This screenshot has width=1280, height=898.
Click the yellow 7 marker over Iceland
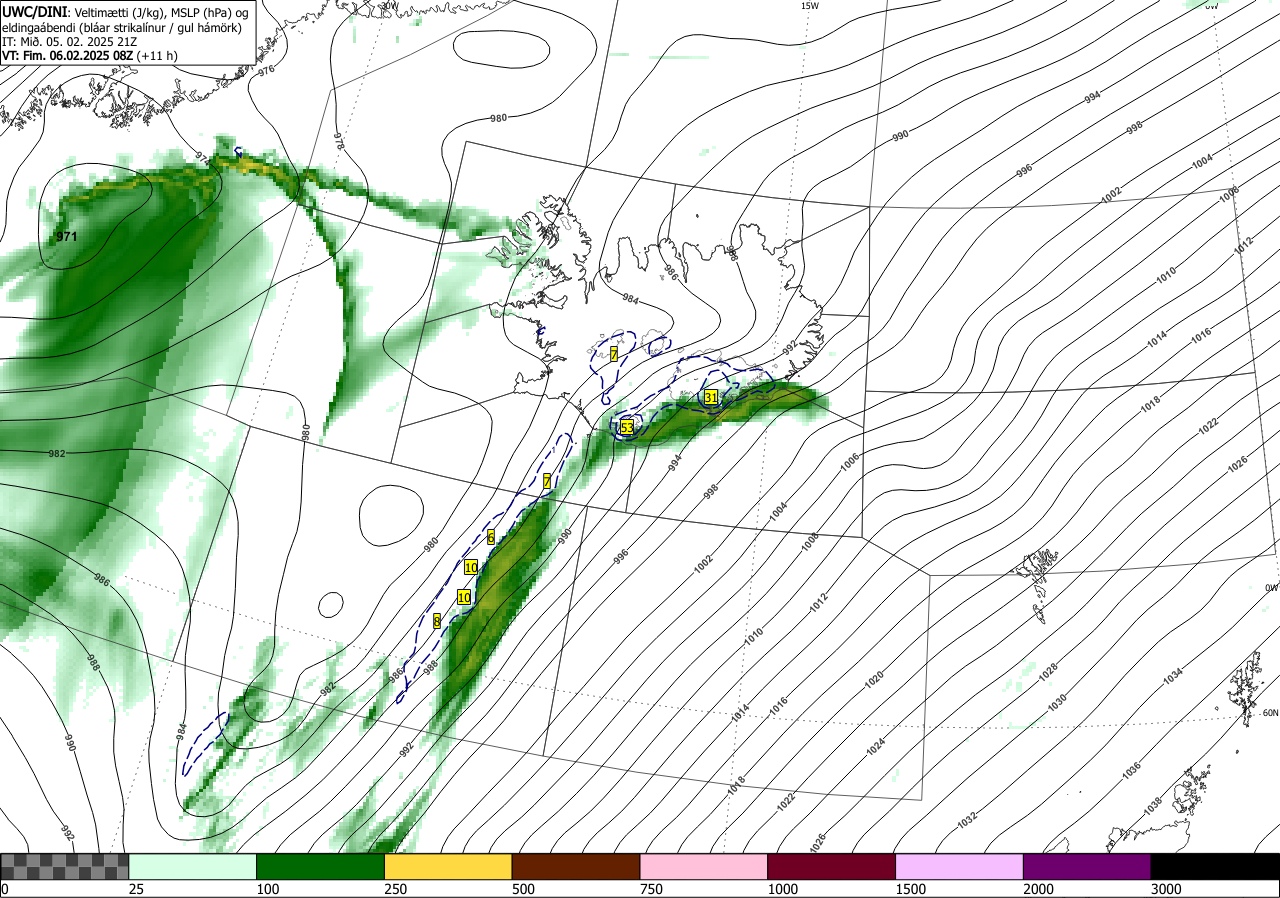614,354
